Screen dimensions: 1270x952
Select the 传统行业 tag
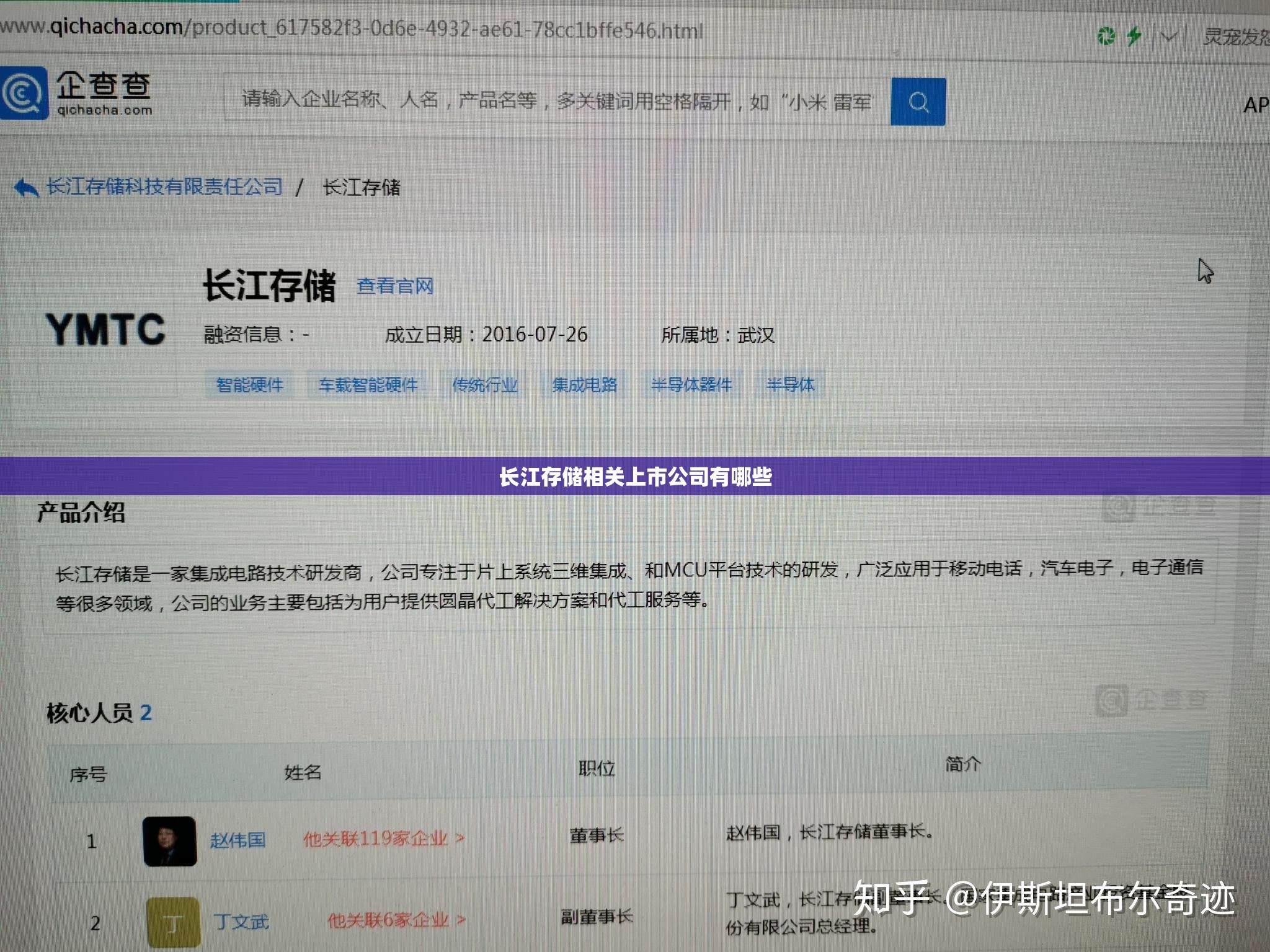485,384
